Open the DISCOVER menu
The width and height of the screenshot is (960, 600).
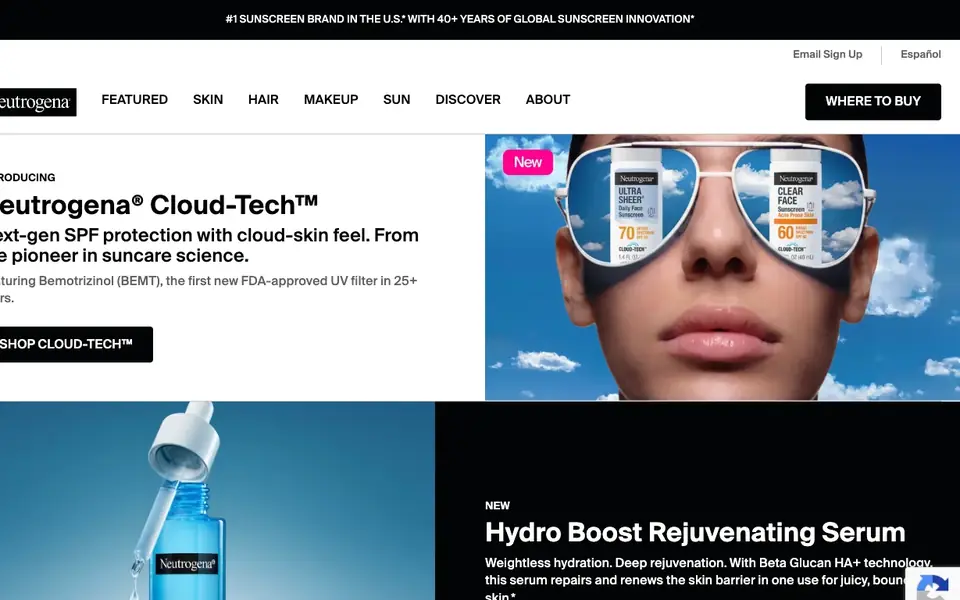coord(468,99)
